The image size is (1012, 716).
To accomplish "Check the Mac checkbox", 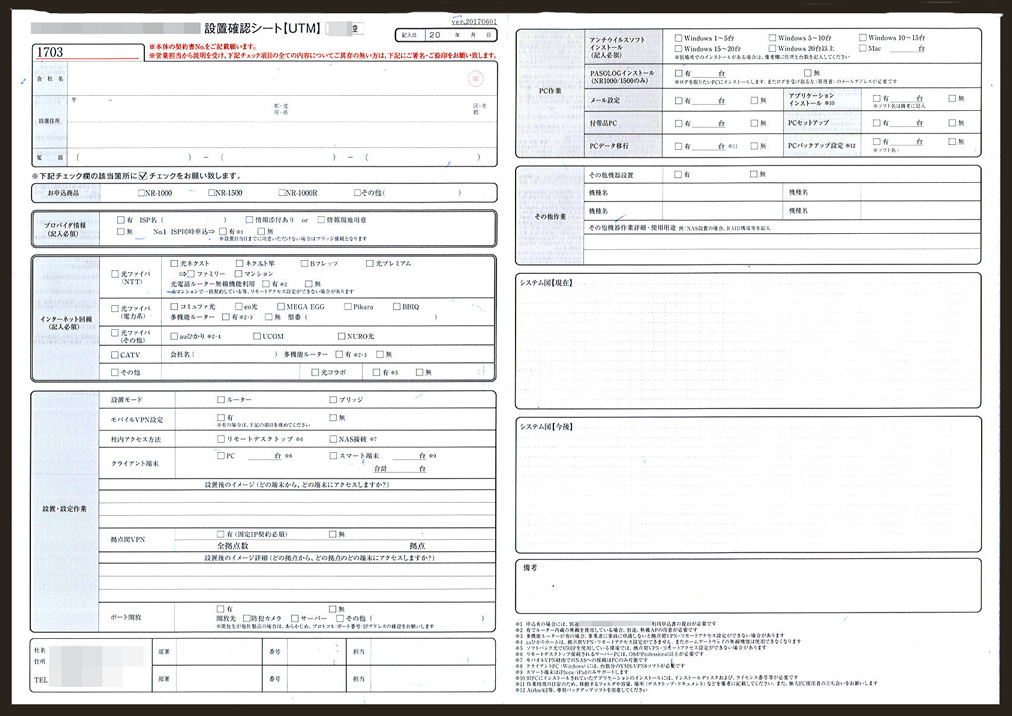I will [x=863, y=48].
